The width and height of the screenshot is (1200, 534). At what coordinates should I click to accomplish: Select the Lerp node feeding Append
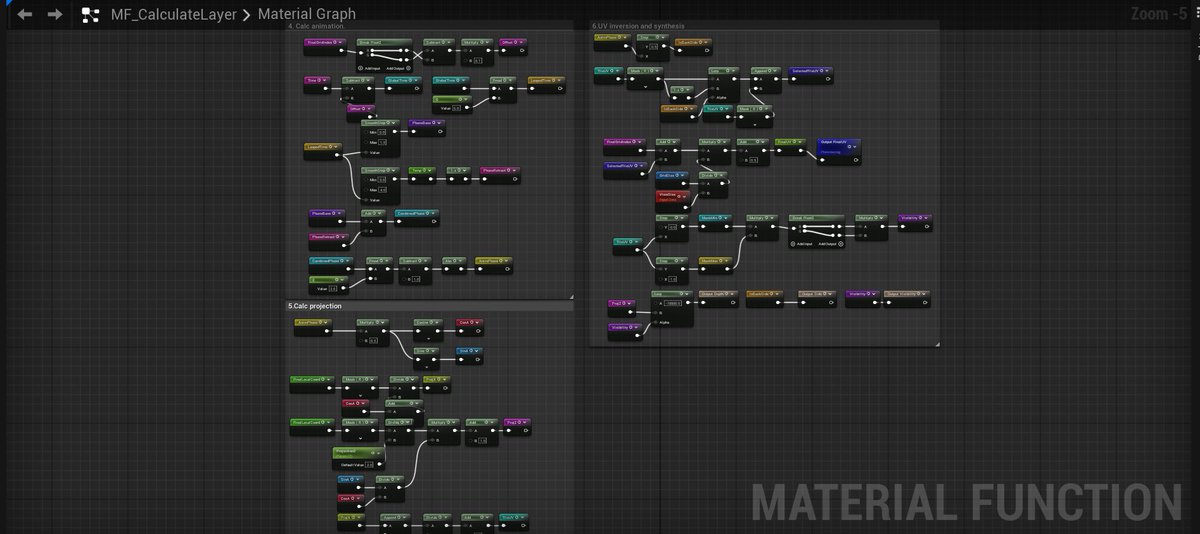[x=724, y=84]
